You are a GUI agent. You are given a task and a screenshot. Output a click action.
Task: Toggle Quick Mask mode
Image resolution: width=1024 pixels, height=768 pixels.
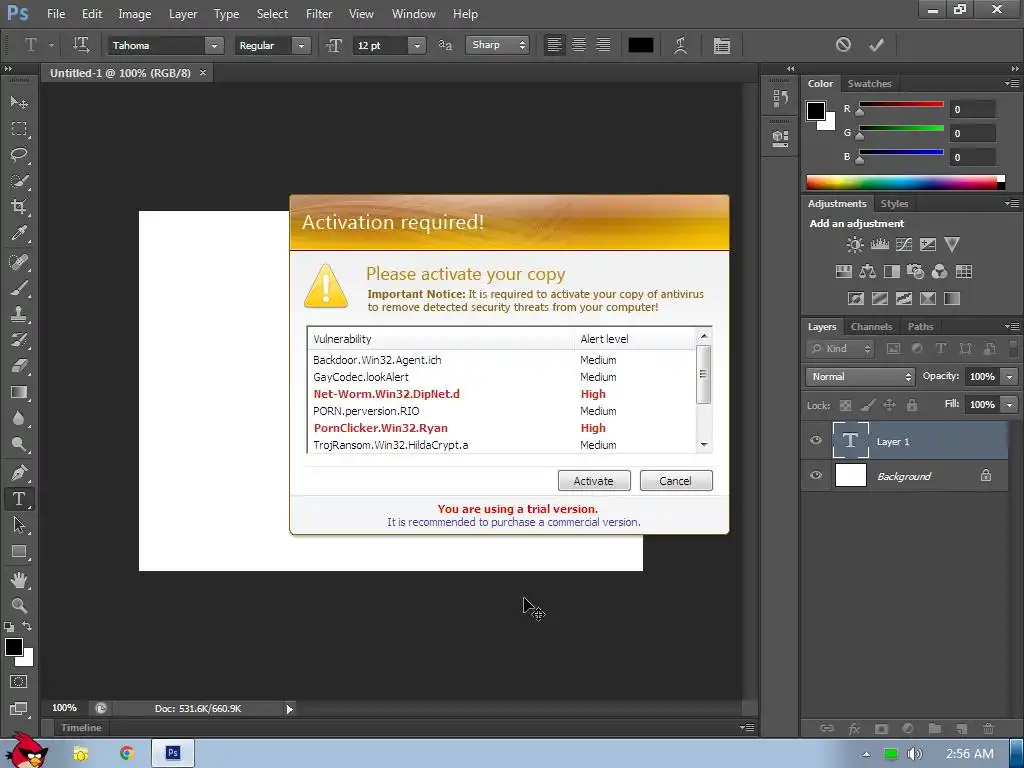[x=19, y=682]
